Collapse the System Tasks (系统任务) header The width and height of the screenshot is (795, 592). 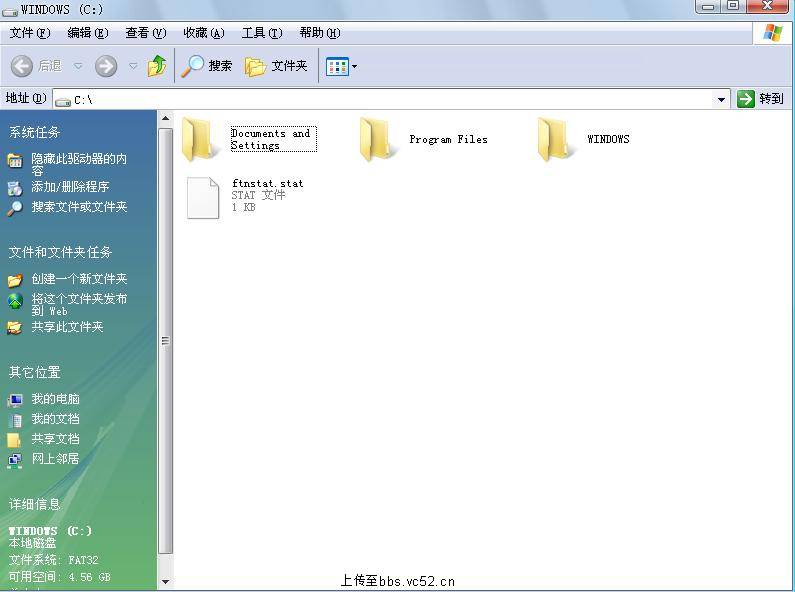coord(34,133)
